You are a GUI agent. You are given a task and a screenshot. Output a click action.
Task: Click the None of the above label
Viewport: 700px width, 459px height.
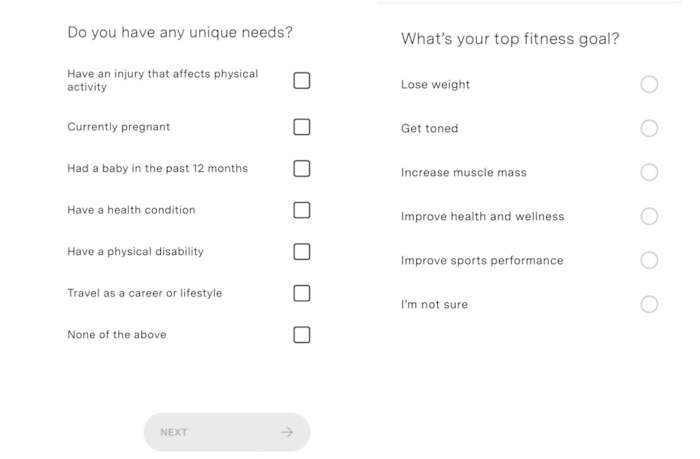click(116, 335)
